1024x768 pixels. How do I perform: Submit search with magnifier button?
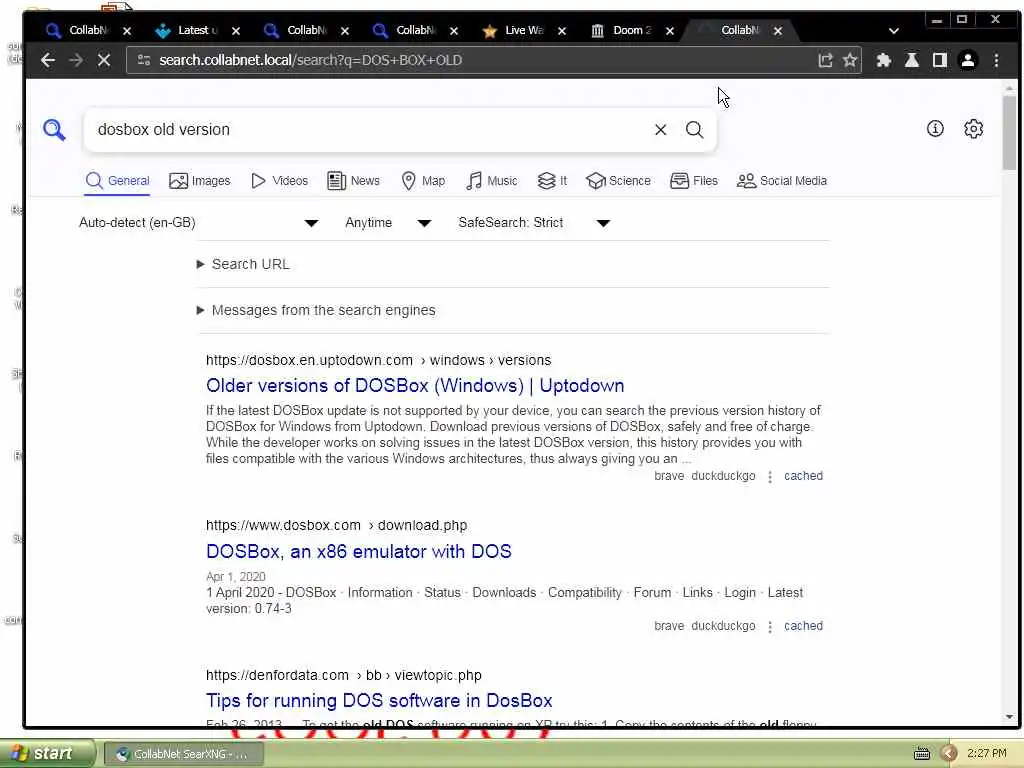point(695,129)
